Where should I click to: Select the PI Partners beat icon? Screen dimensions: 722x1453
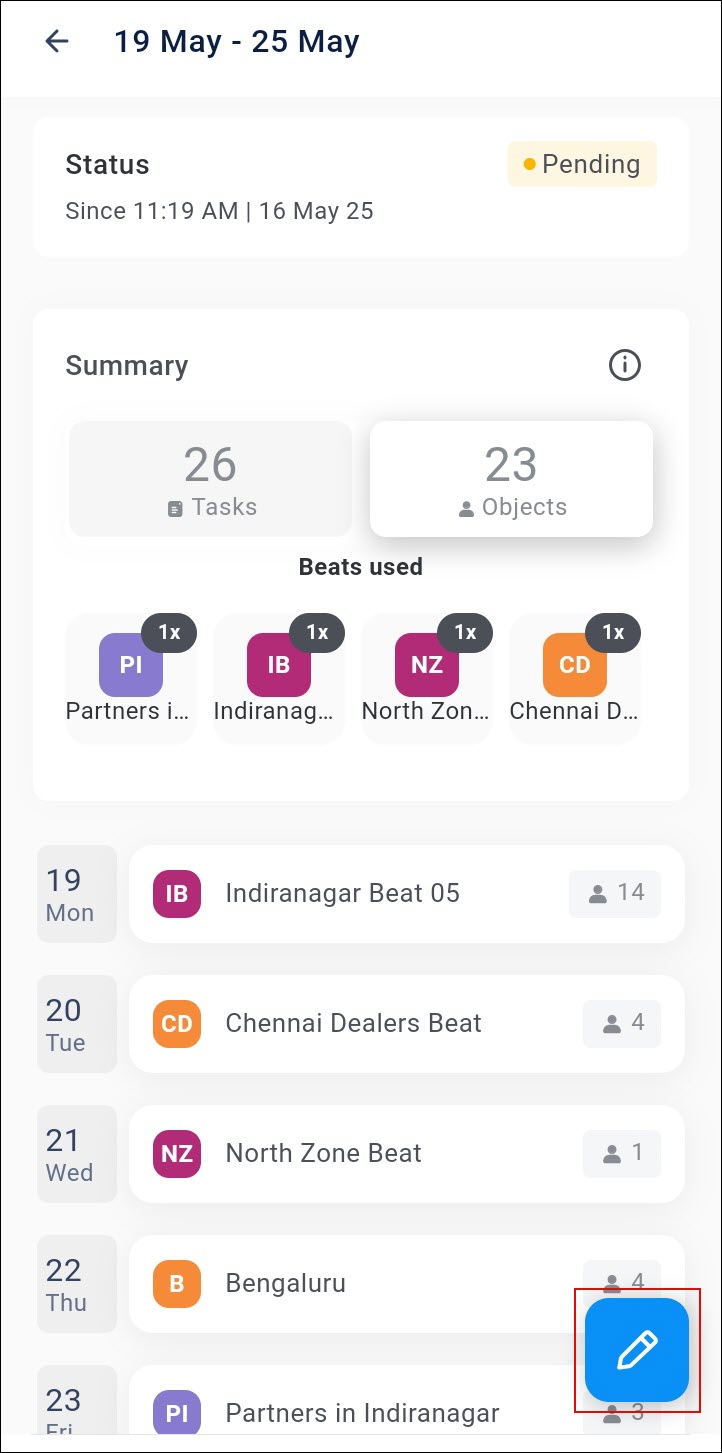131,665
